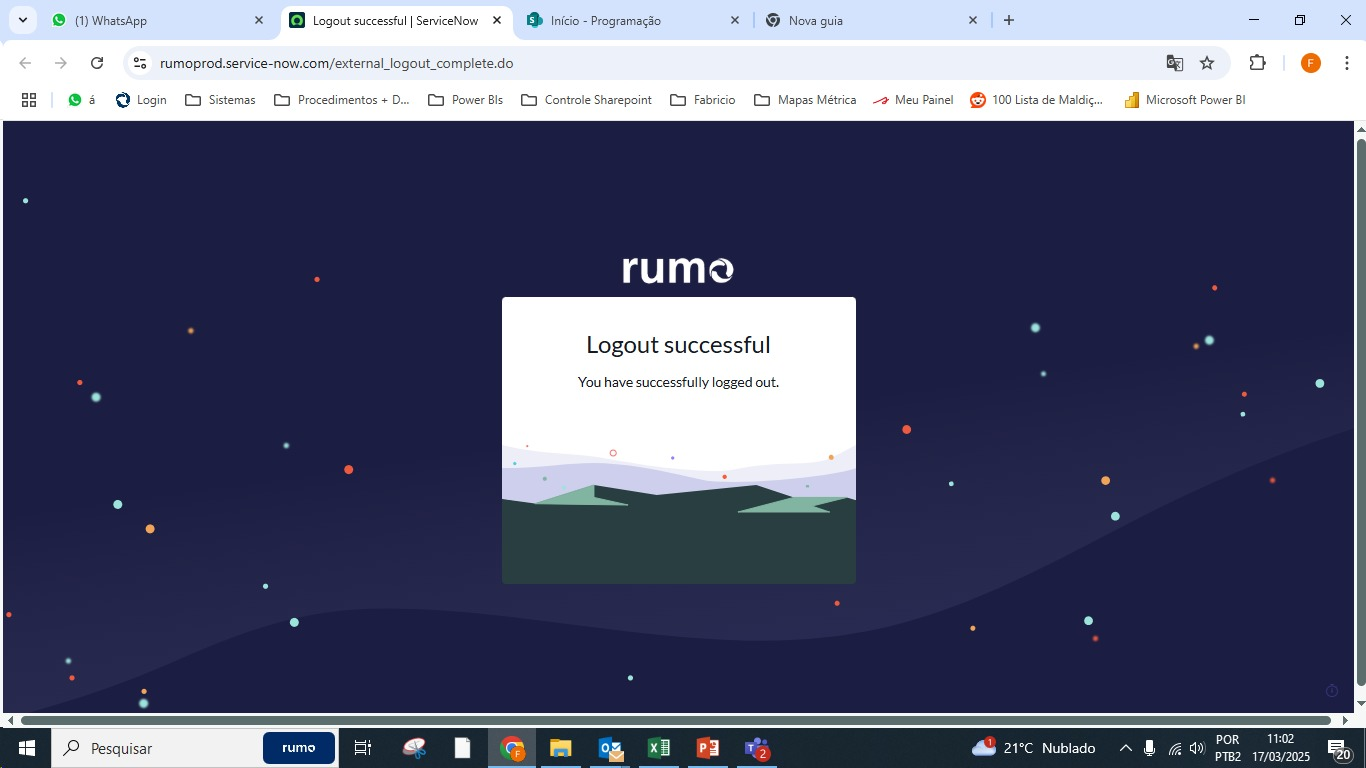The width and height of the screenshot is (1366, 768).
Task: Open the volume speaker tray icon
Action: [1197, 748]
